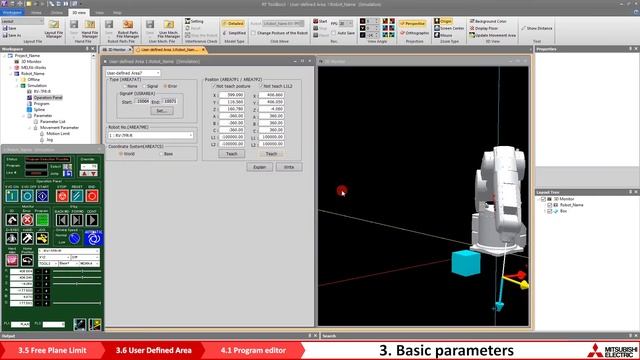Click the Write button

289,167
